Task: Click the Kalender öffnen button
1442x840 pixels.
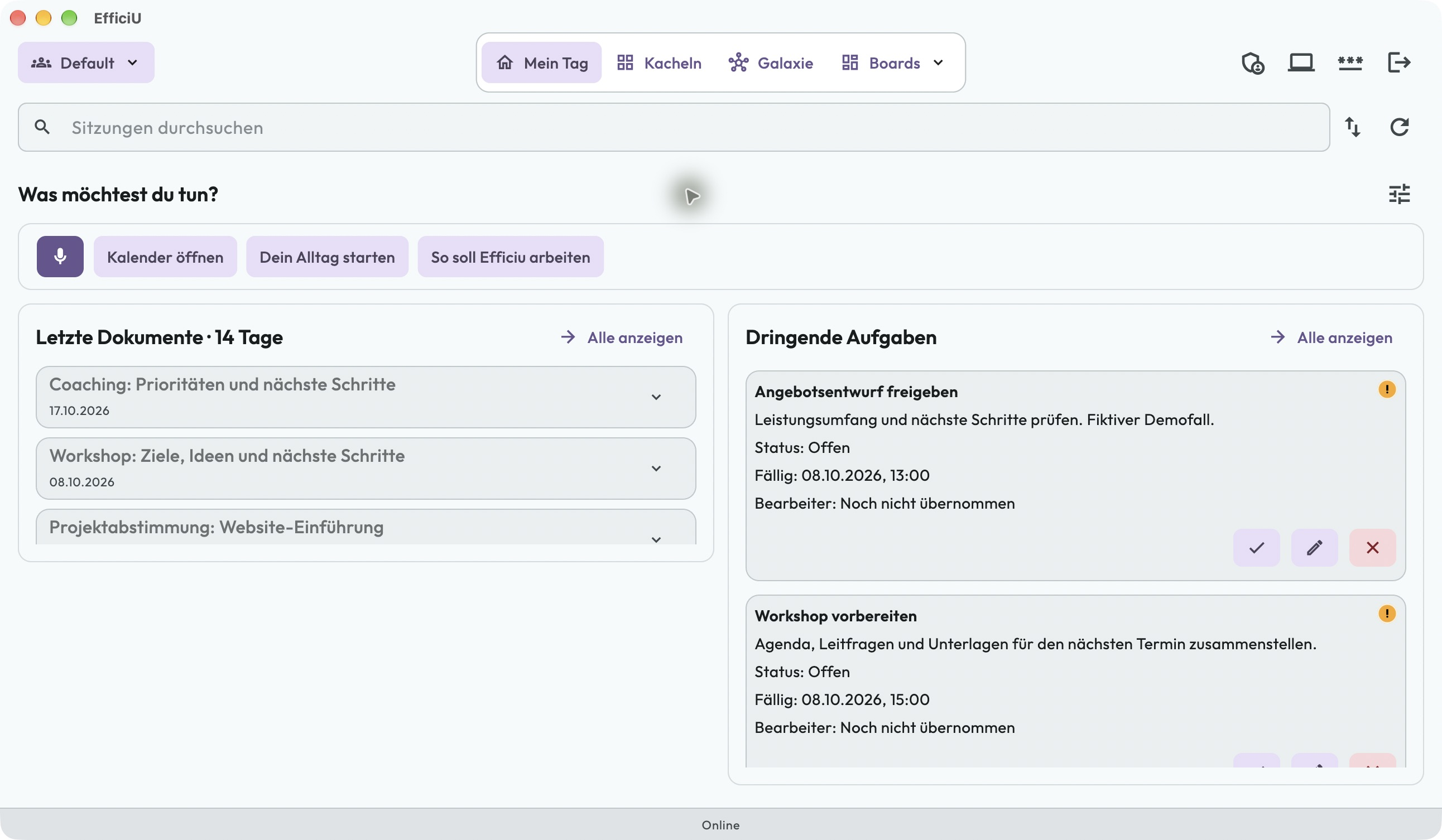Action: point(165,257)
